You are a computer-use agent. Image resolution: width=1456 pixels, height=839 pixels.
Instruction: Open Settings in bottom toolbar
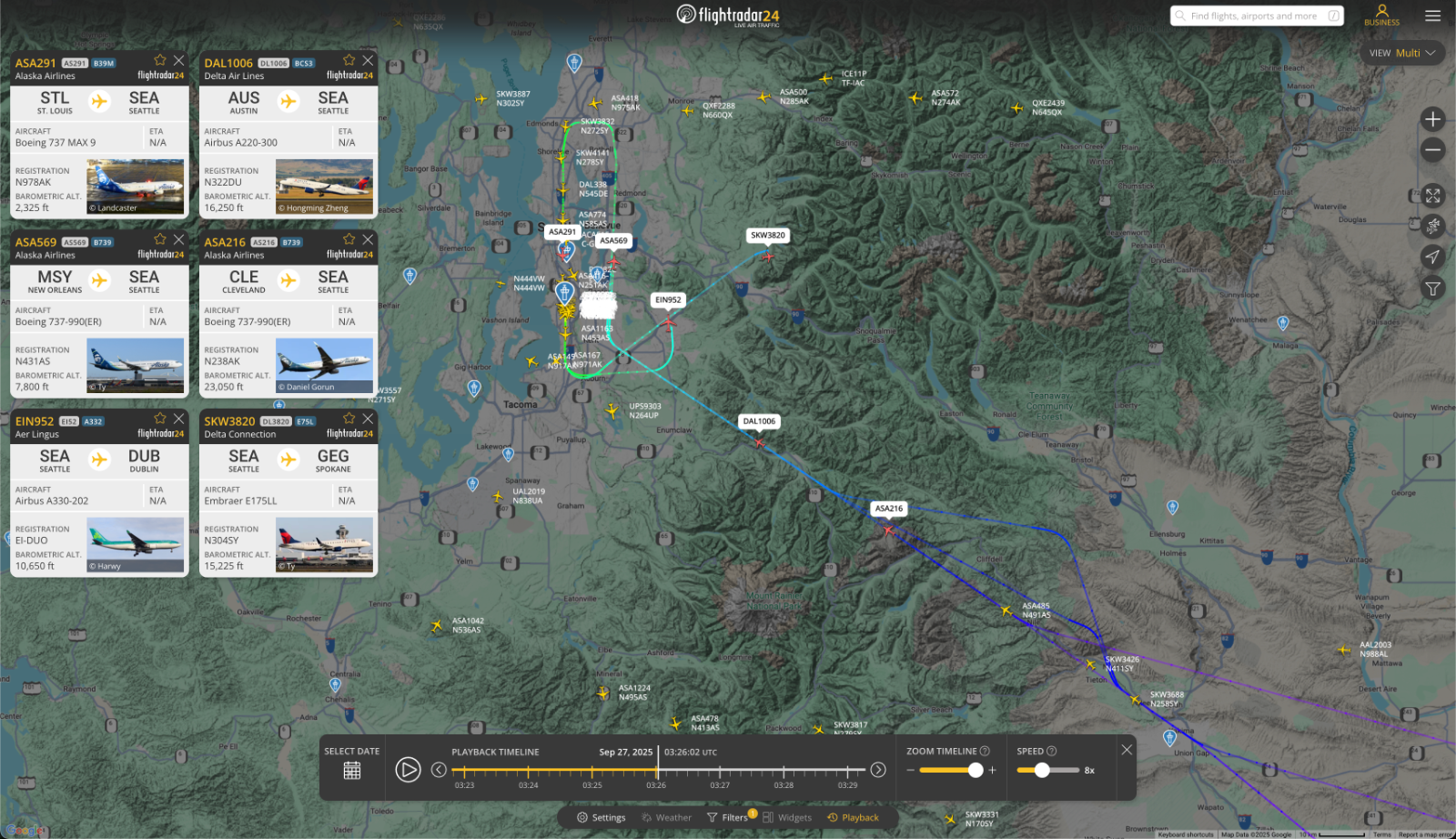[x=602, y=817]
